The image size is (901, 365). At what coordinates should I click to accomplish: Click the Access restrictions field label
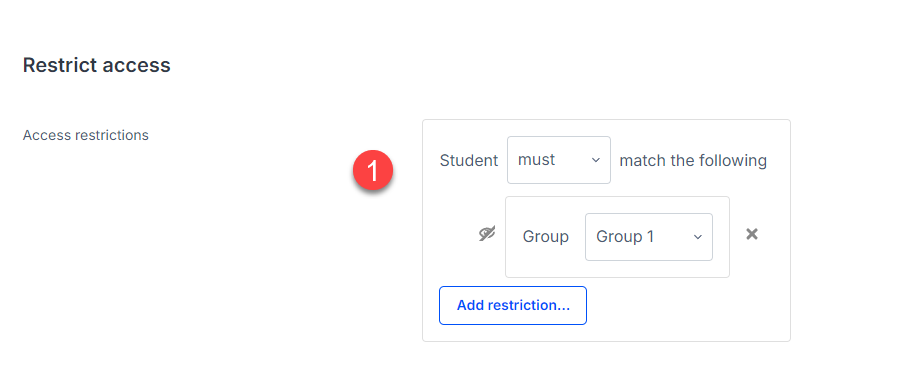(86, 135)
